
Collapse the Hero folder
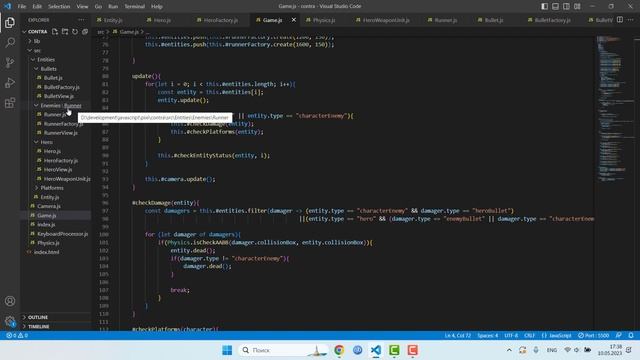[47, 142]
